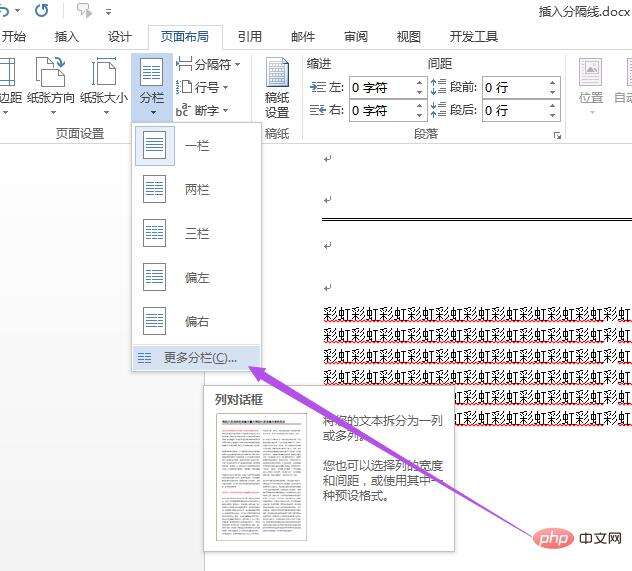The height and width of the screenshot is (571, 632).
Task: Open the Hyphenation (断字) dropdown
Action: 204,110
